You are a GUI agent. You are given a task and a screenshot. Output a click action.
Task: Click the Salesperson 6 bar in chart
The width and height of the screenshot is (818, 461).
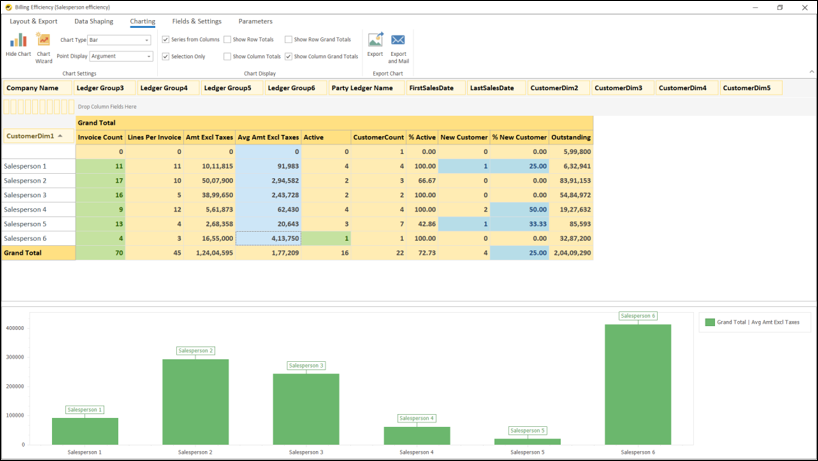pyautogui.click(x=638, y=384)
